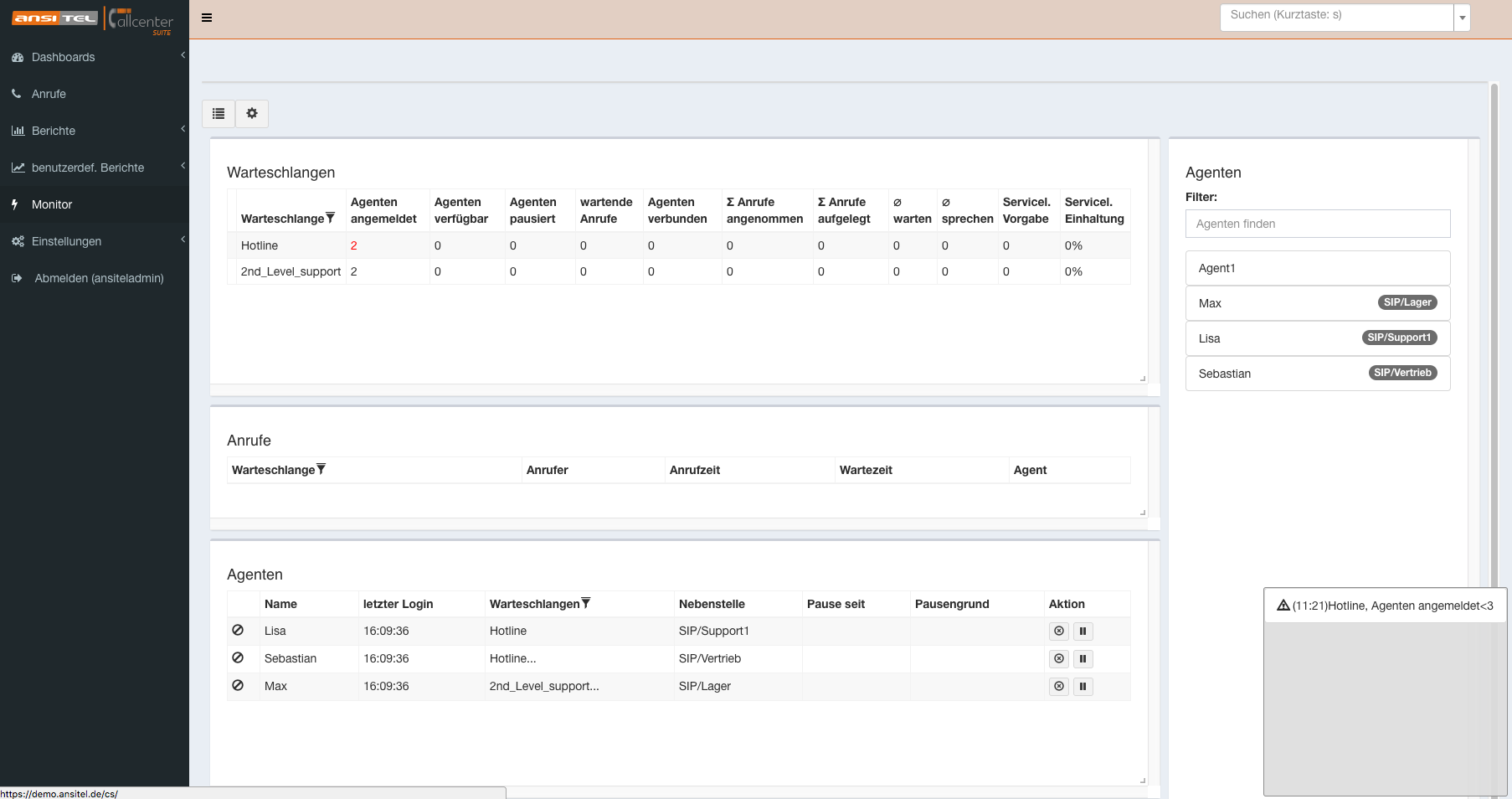Image resolution: width=1512 pixels, height=799 pixels.
Task: Click filter icon on Warteschlange column in Warteschlangen
Action: [x=330, y=218]
